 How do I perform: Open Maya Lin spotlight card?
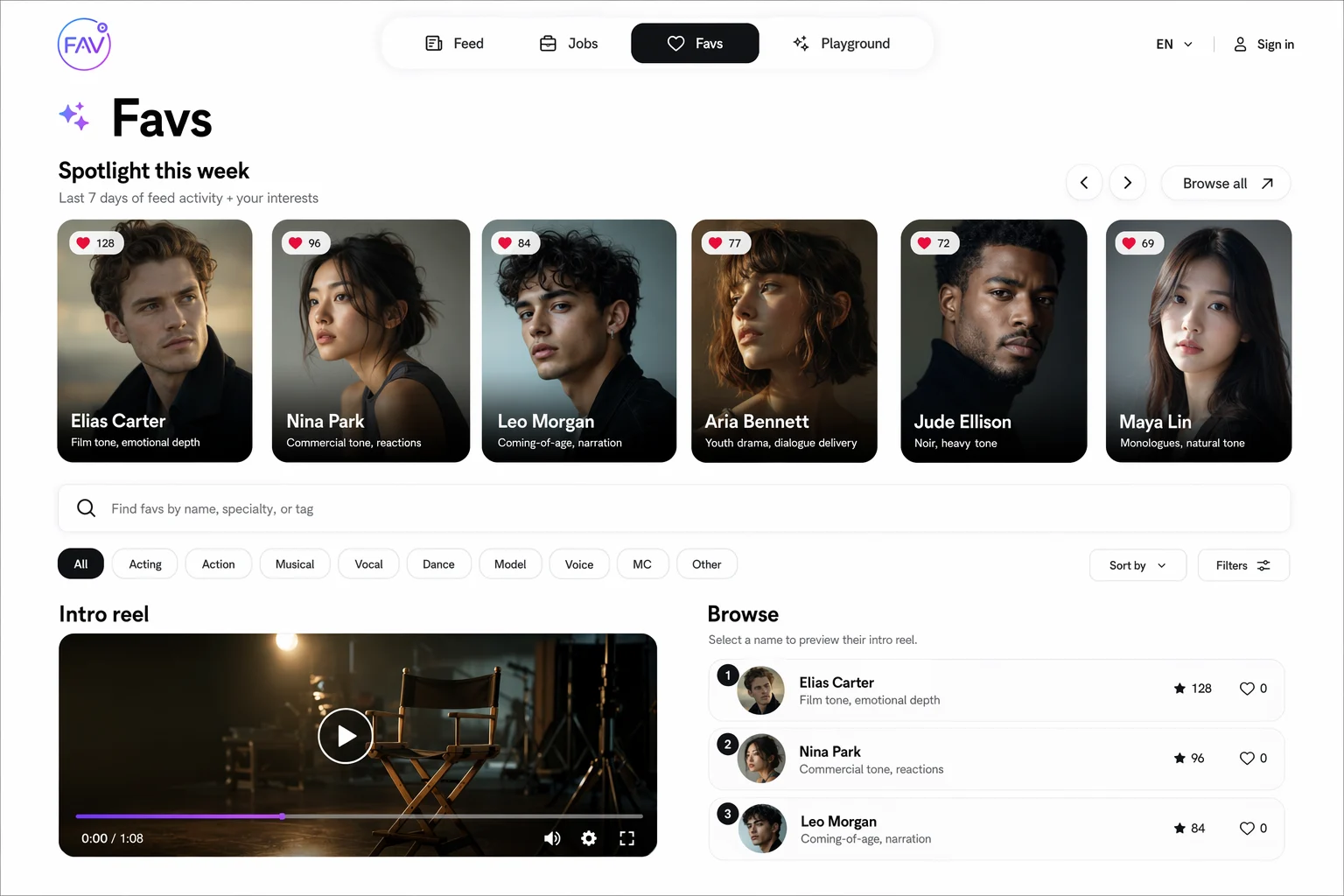pyautogui.click(x=1199, y=340)
